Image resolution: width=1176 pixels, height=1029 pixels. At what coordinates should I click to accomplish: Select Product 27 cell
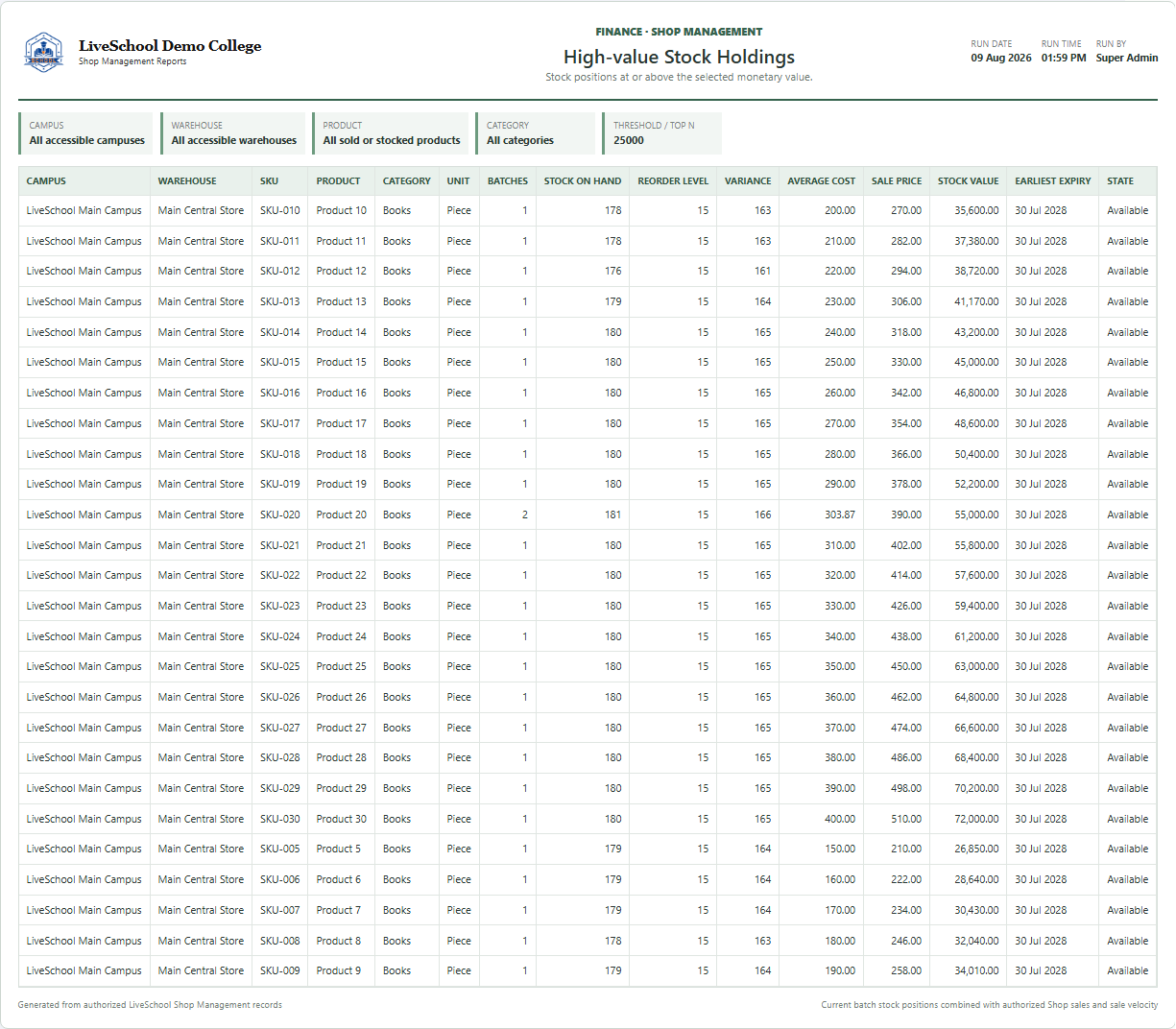[x=341, y=728]
